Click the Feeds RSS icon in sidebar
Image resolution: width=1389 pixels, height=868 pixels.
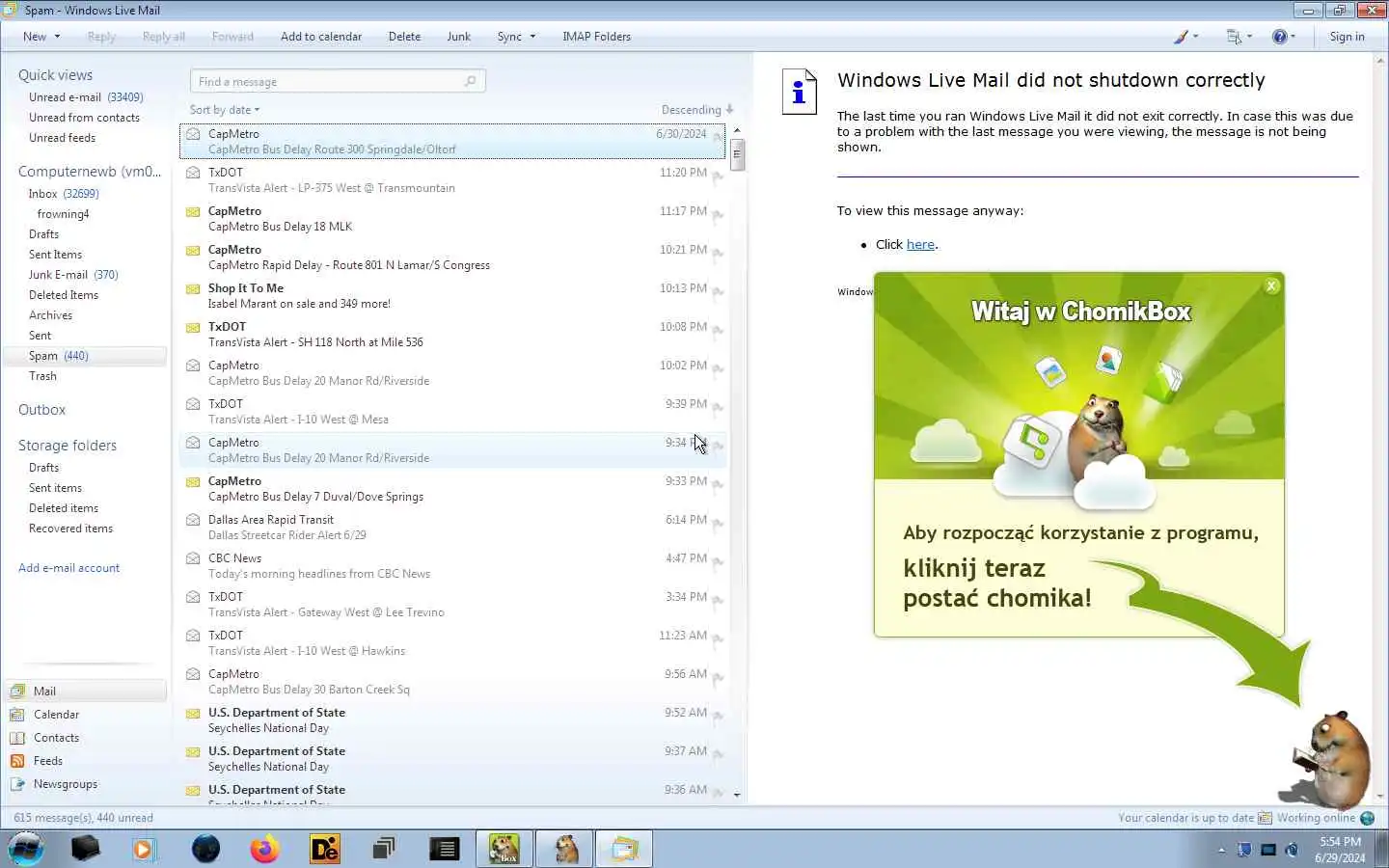click(x=17, y=761)
